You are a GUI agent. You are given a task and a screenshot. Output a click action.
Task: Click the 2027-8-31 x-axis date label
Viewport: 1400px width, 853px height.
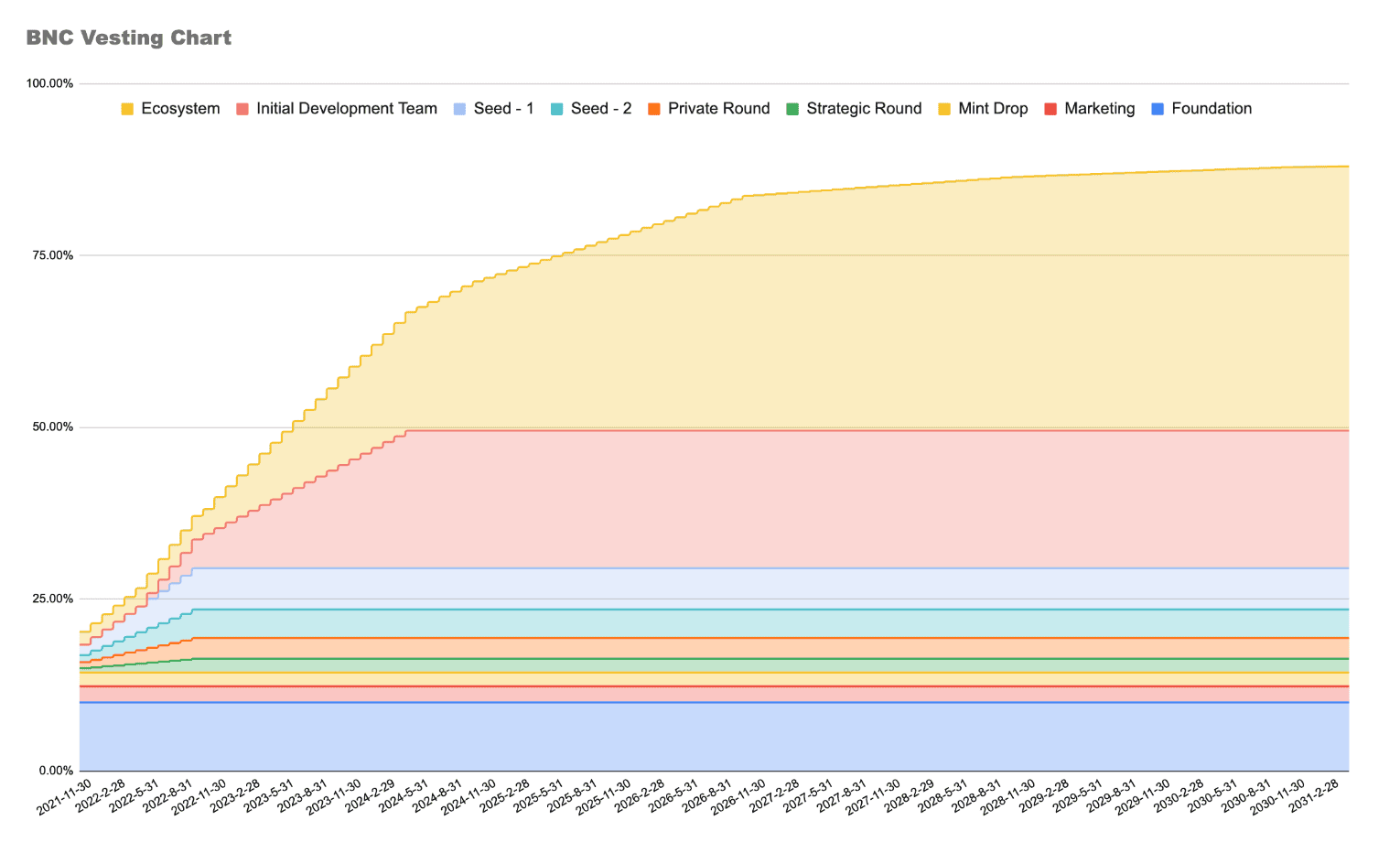coord(842,797)
